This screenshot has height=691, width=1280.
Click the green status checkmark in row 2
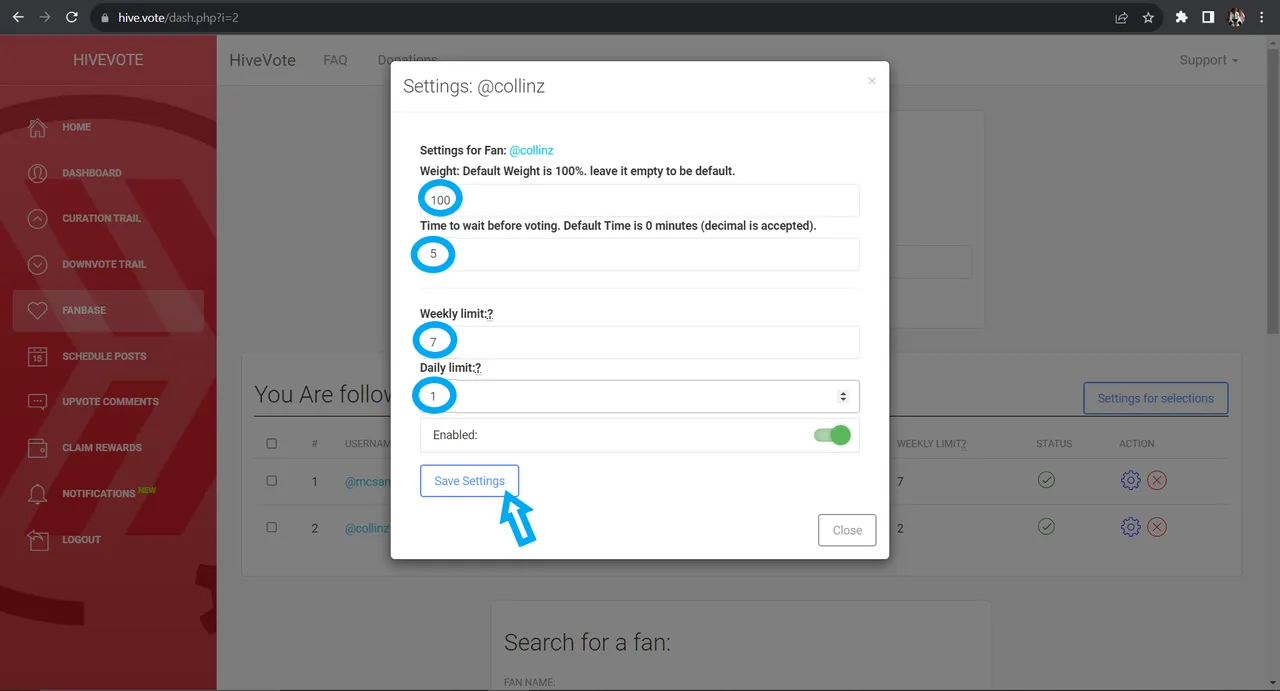coord(1046,527)
